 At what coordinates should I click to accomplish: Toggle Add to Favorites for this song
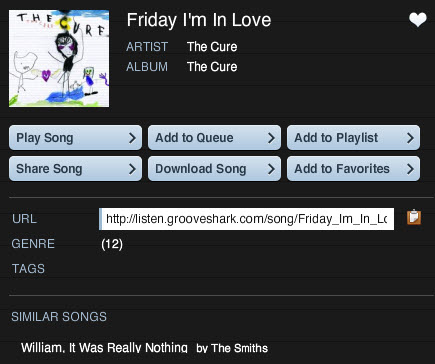pyautogui.click(x=353, y=169)
